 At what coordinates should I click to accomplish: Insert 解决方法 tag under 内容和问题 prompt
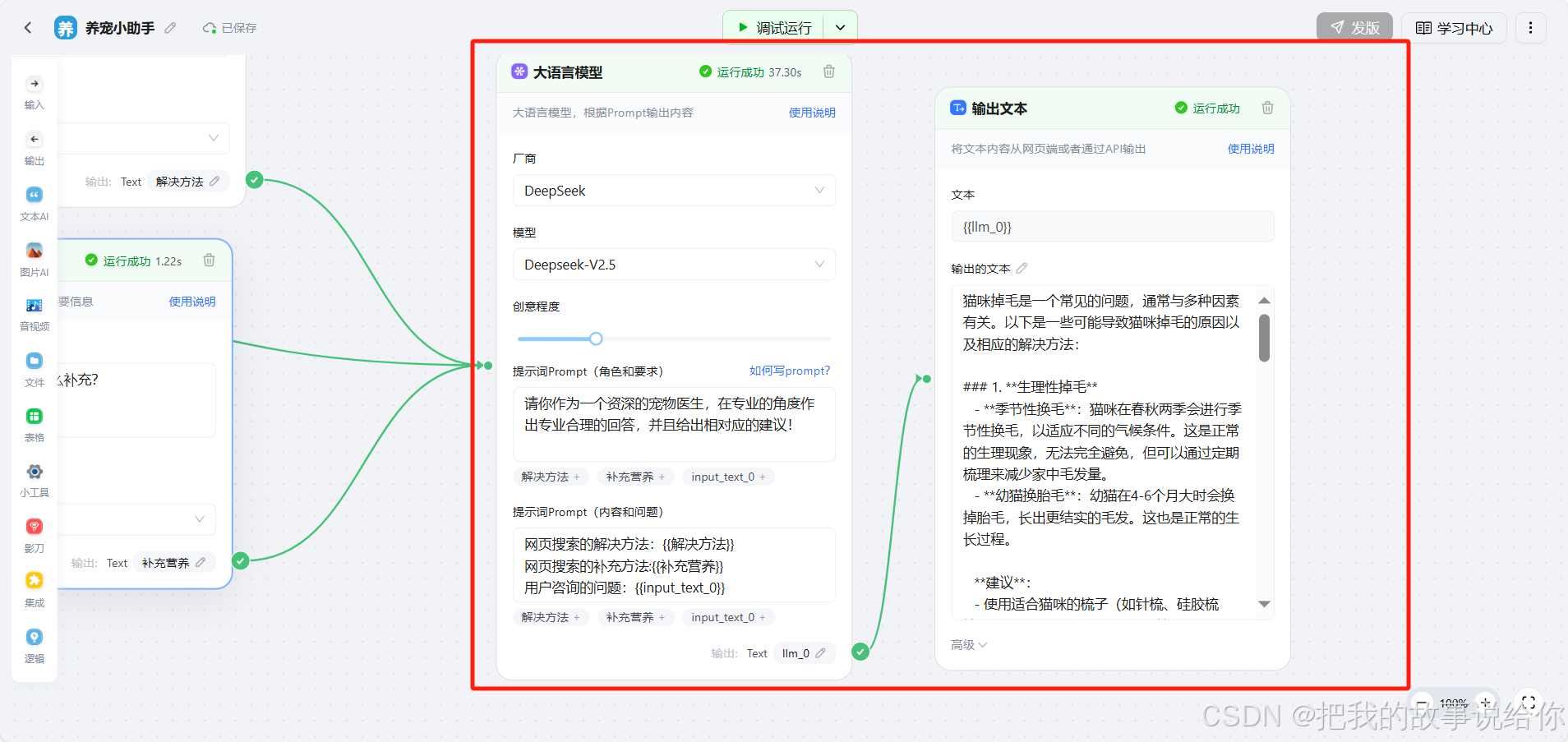tap(551, 617)
